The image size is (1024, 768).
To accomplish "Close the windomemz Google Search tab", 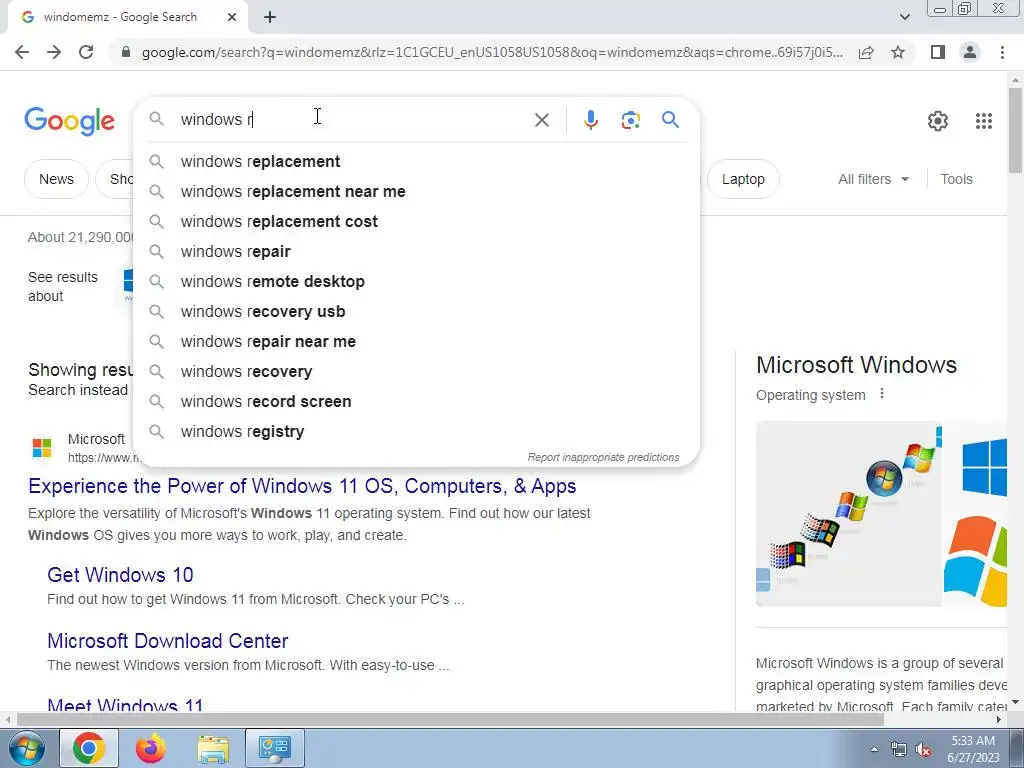I will click(232, 17).
